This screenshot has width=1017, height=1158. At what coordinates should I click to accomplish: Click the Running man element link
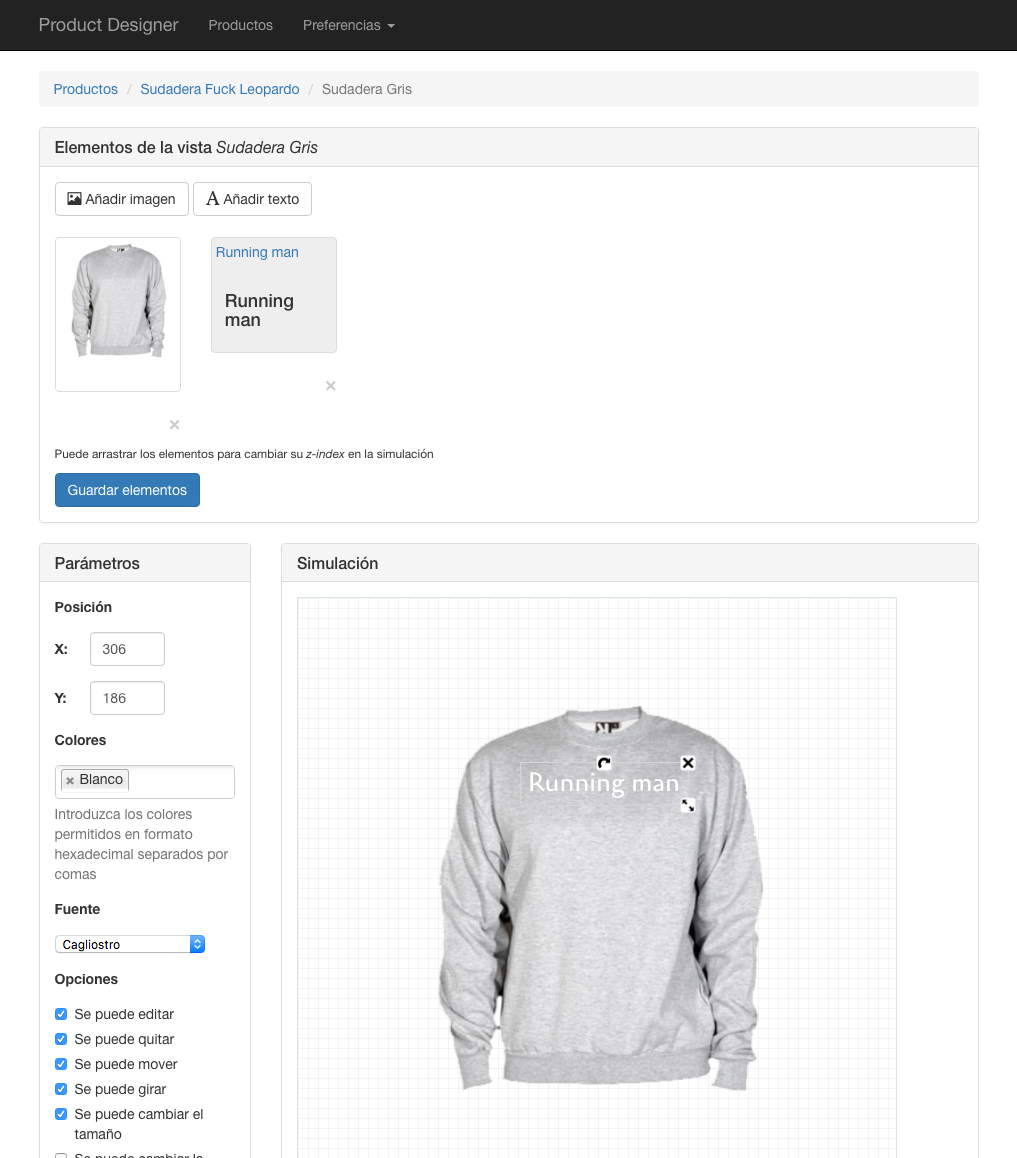coord(257,253)
